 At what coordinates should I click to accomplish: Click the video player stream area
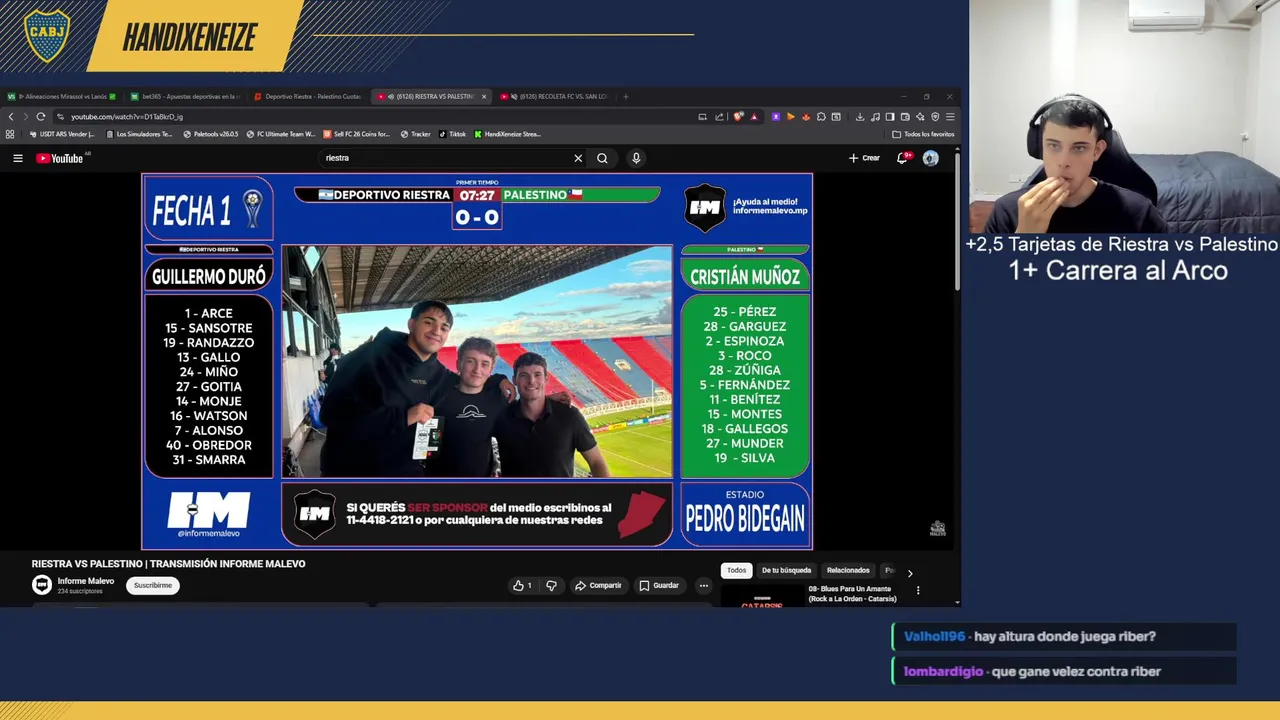[x=477, y=361]
